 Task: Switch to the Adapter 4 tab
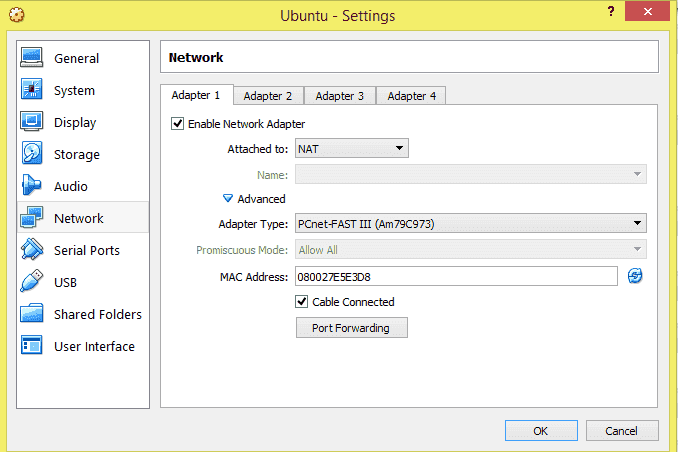point(411,96)
